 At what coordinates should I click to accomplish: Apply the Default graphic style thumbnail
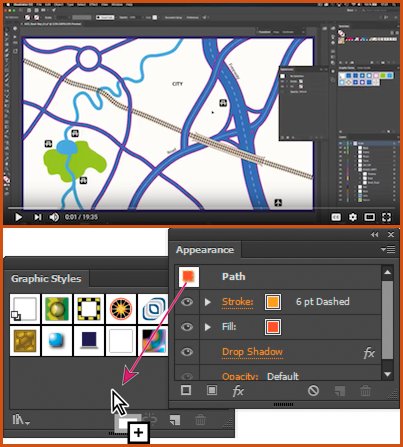click(25, 309)
